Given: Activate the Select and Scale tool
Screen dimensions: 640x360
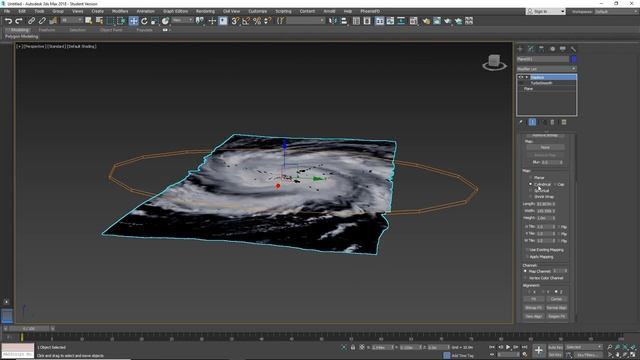Looking at the screenshot, I should tap(155, 21).
